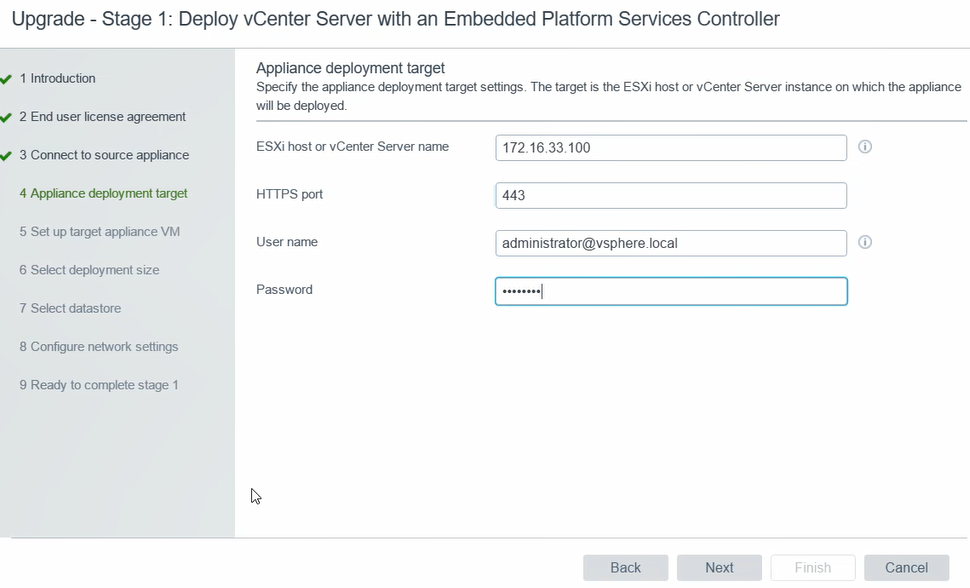
Task: Return to step 3 Connect to source appliance
Action: click(x=104, y=155)
